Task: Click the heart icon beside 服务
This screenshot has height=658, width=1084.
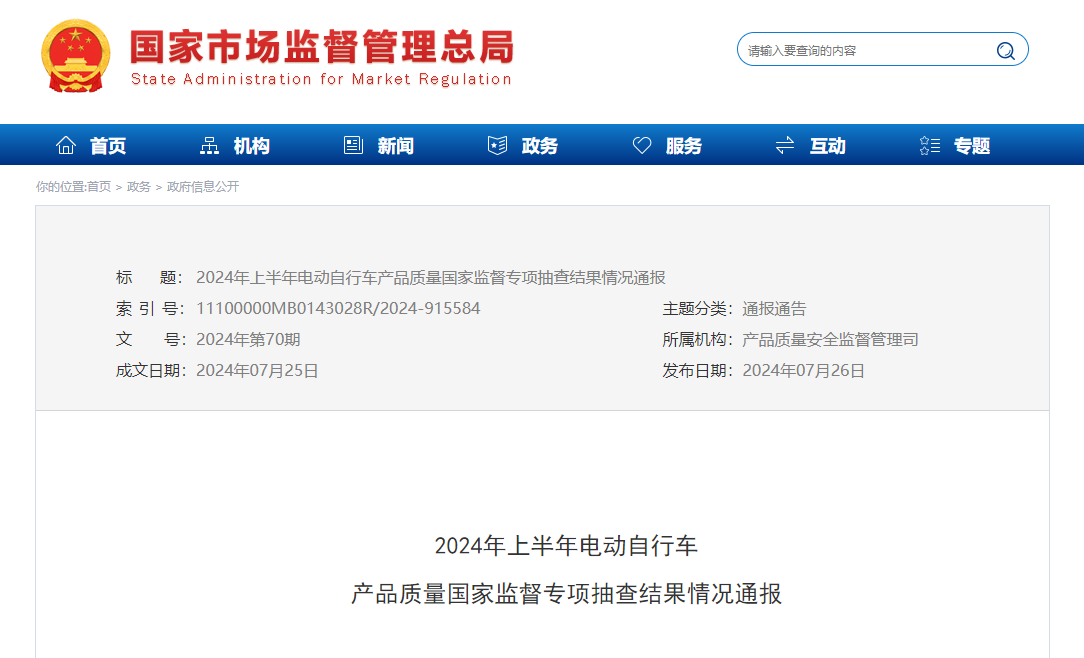Action: [x=642, y=146]
